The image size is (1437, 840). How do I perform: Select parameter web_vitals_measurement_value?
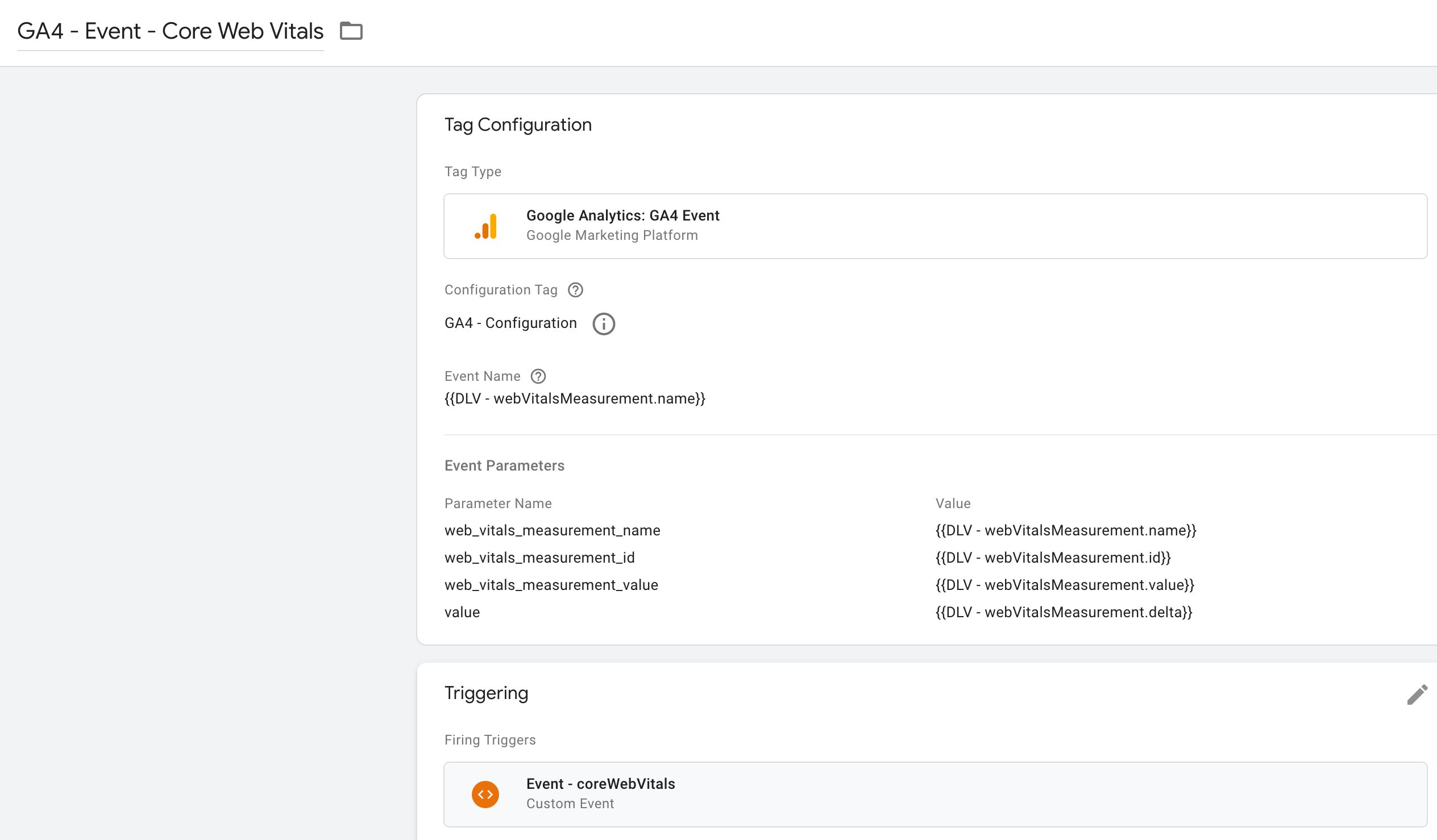pyautogui.click(x=551, y=585)
